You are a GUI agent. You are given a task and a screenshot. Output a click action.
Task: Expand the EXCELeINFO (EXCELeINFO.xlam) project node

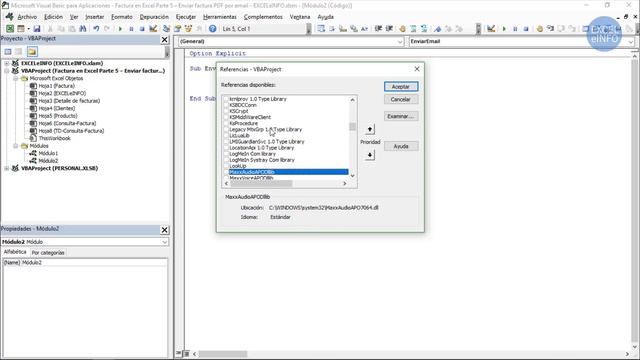(7, 63)
